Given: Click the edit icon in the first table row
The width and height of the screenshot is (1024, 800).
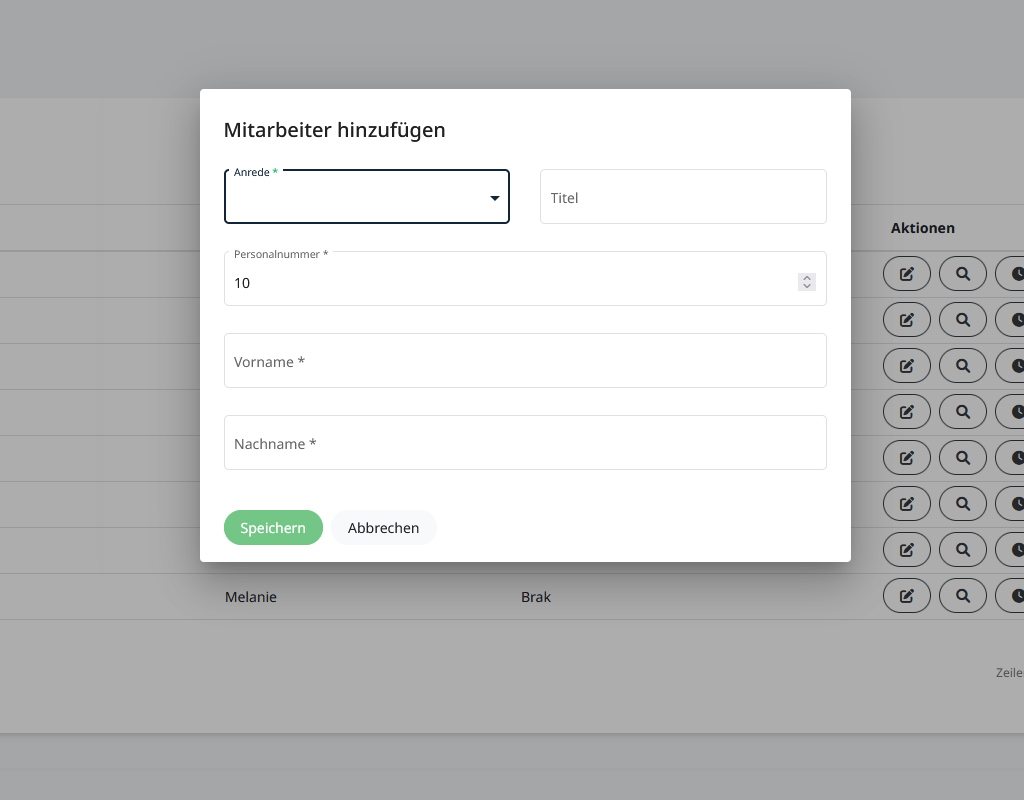Looking at the screenshot, I should coord(906,274).
